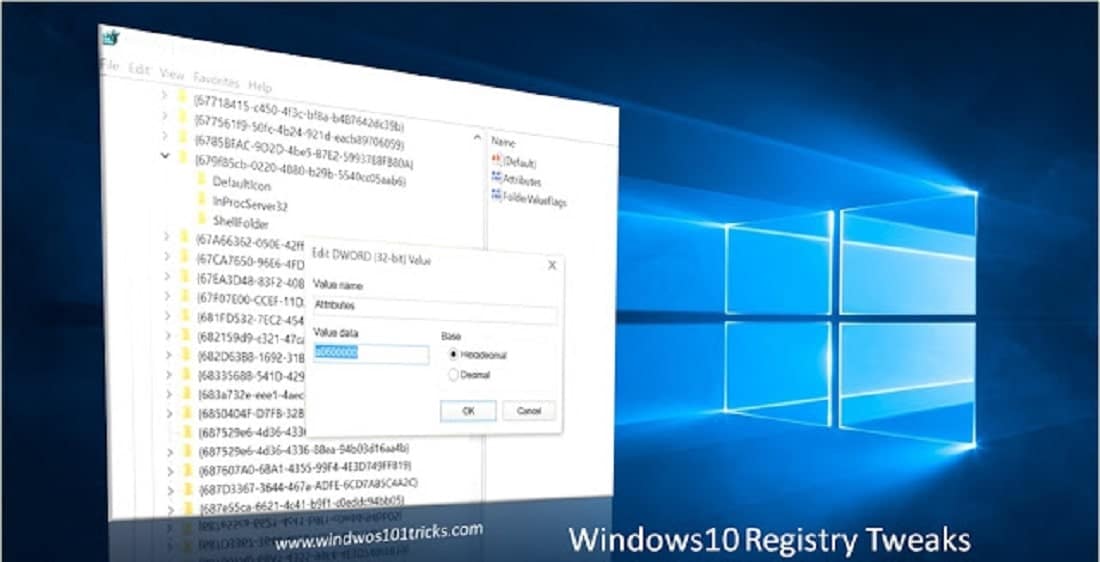Viewport: 1100px width, 562px height.
Task: Click folder icon of key {67718415-c450
Action: pyautogui.click(x=183, y=95)
